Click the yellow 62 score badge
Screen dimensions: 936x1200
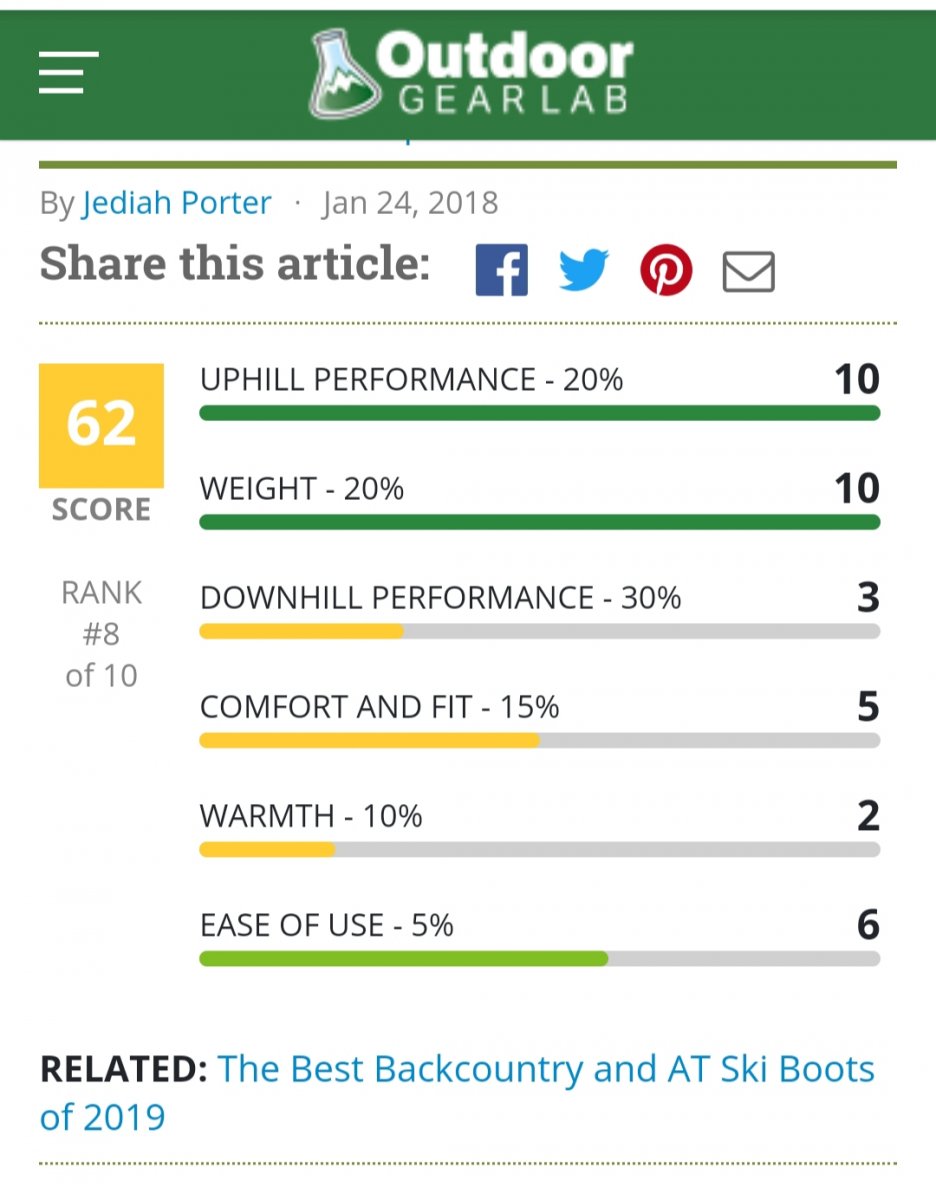pyautogui.click(x=101, y=425)
